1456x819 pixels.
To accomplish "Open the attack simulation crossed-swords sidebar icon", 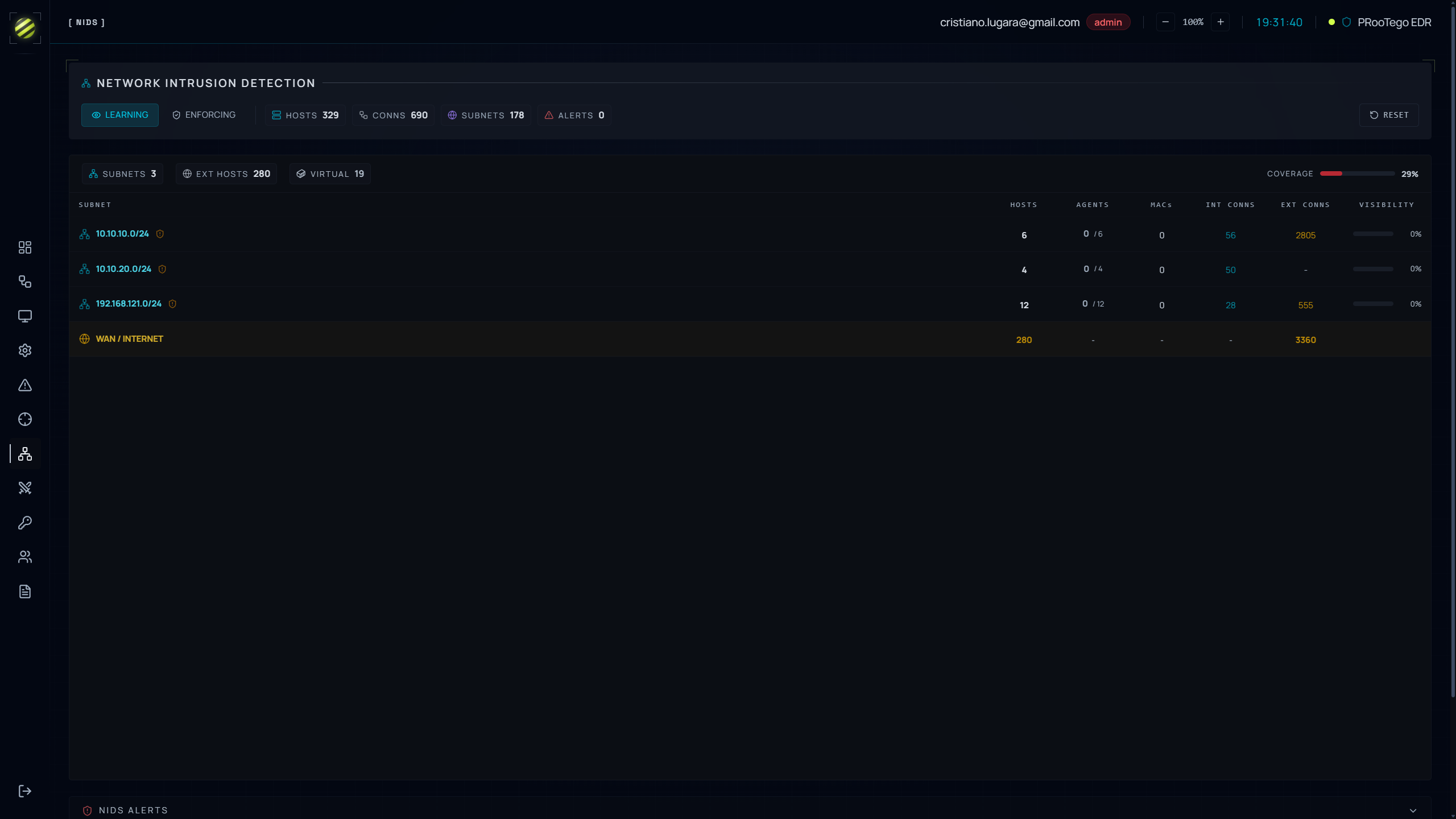I will coord(25,488).
